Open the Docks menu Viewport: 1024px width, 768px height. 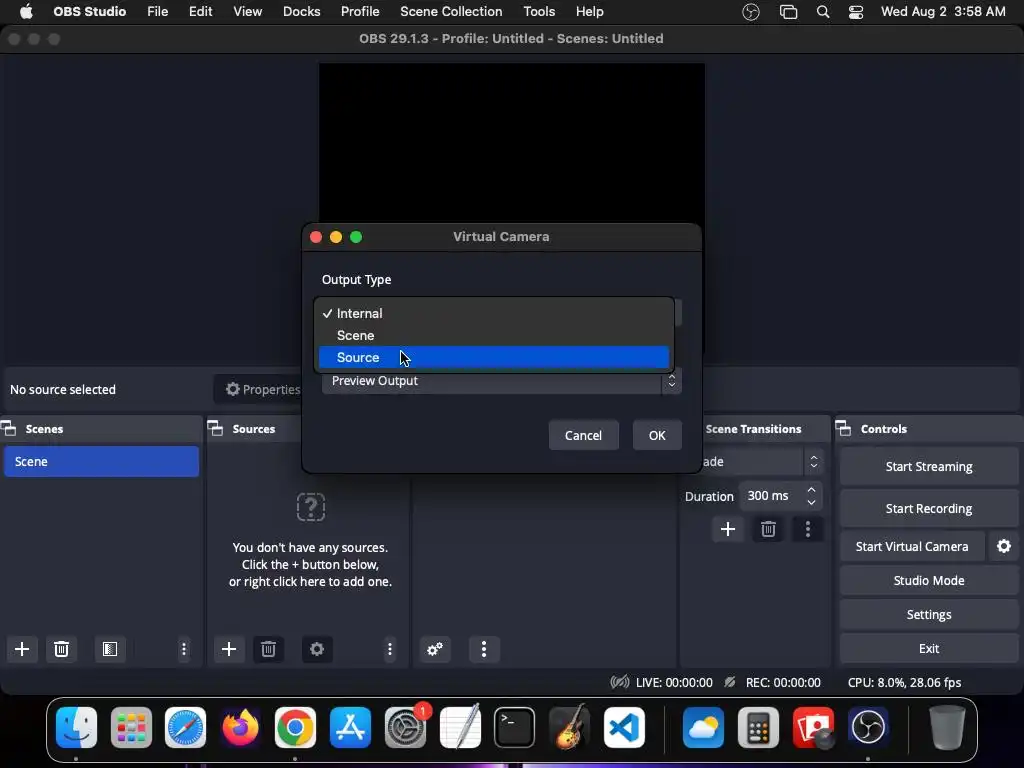pyautogui.click(x=301, y=12)
